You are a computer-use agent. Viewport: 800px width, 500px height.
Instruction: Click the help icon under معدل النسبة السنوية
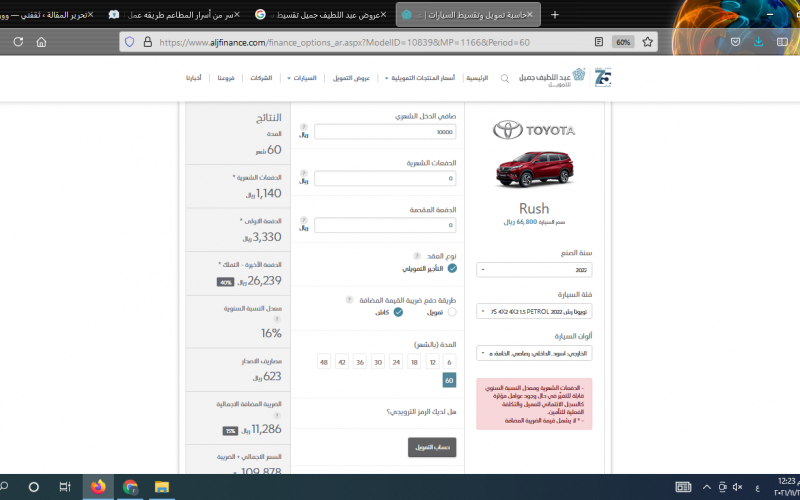click(277, 319)
